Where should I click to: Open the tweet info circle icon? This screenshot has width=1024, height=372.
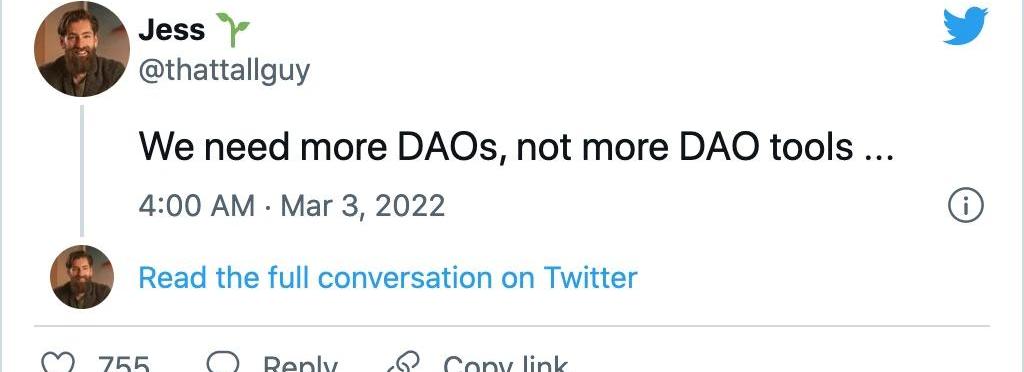(965, 207)
